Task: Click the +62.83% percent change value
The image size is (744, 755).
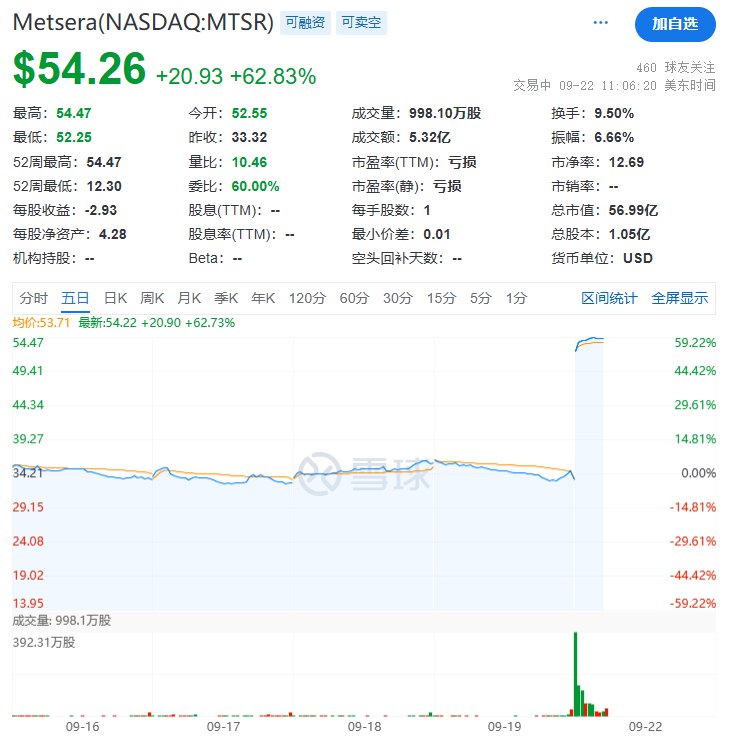Action: (x=273, y=76)
